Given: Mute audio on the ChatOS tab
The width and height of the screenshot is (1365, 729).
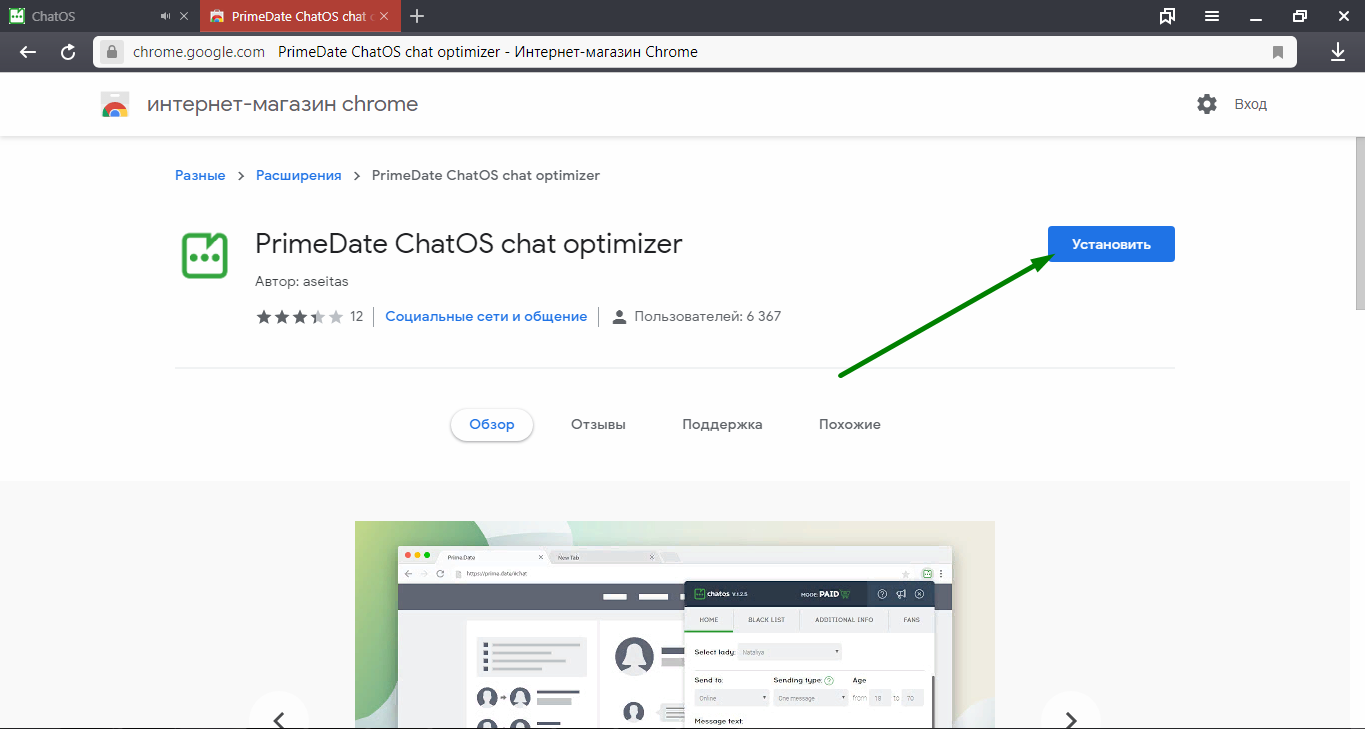Looking at the screenshot, I should pos(166,16).
